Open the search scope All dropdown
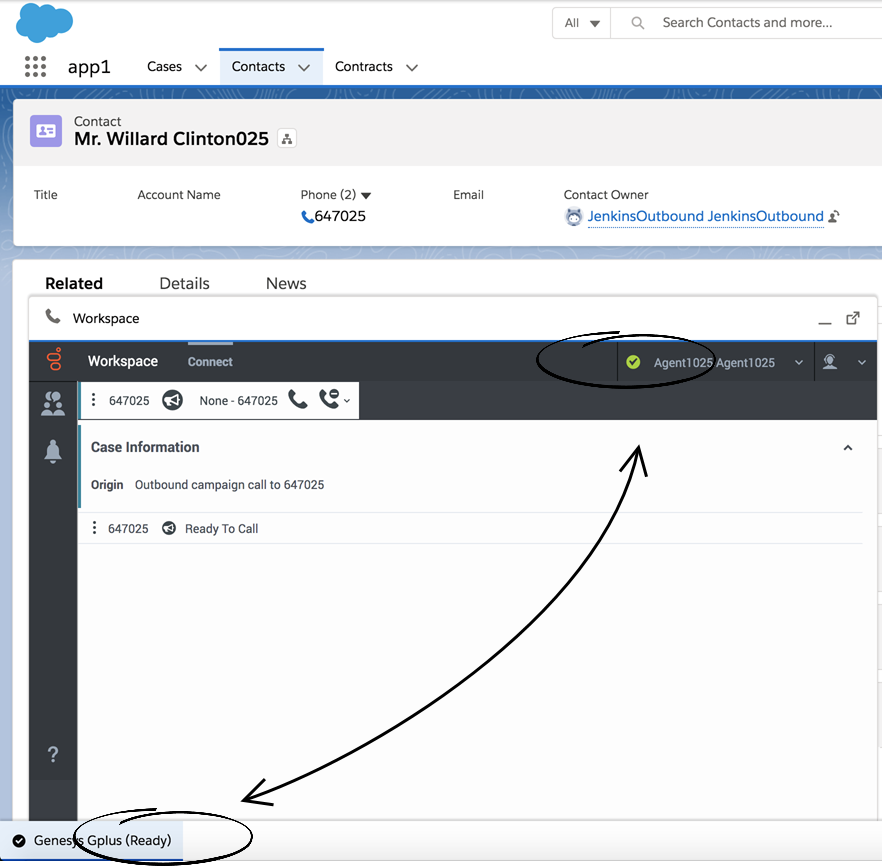 pos(582,23)
